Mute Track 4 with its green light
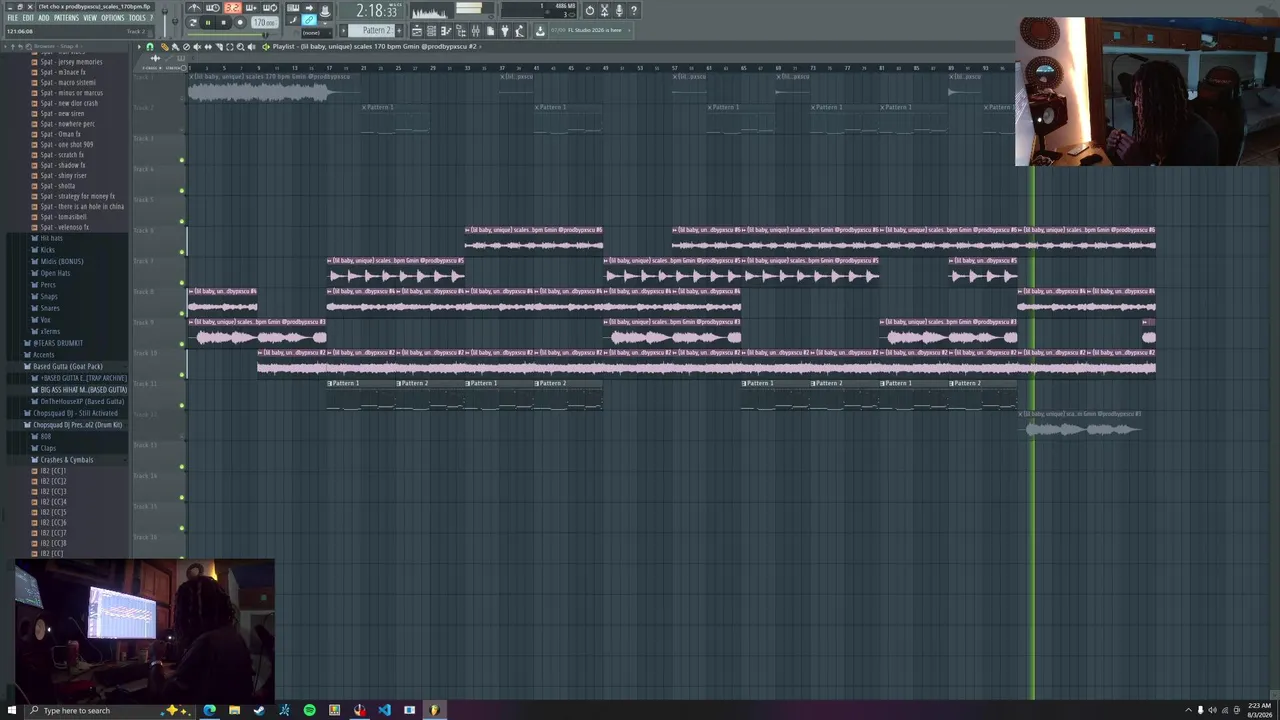 tap(182, 190)
